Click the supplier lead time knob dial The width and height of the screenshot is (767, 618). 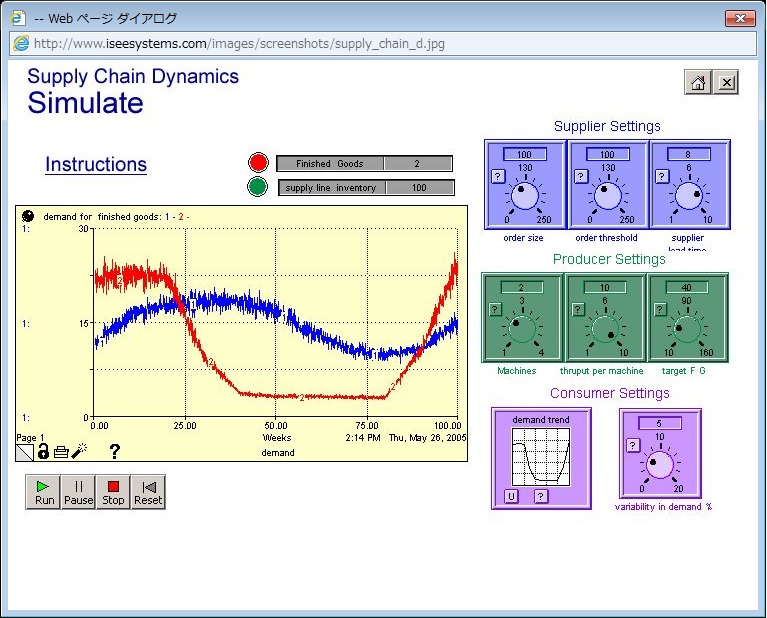[689, 196]
